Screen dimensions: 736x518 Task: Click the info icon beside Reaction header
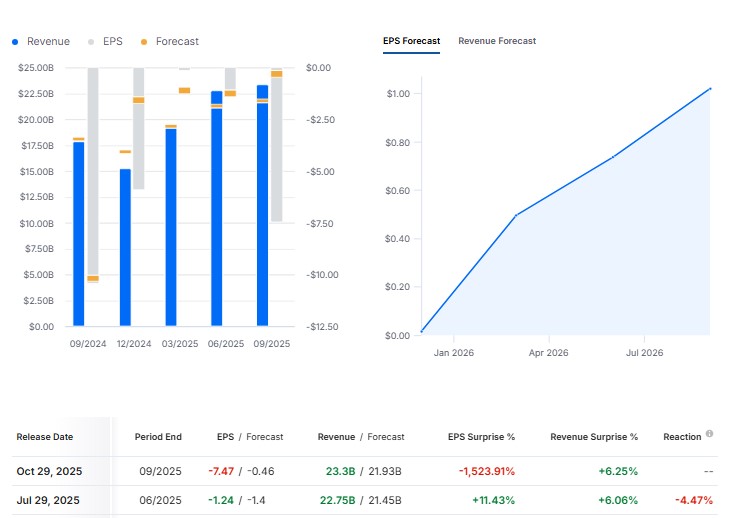click(709, 434)
